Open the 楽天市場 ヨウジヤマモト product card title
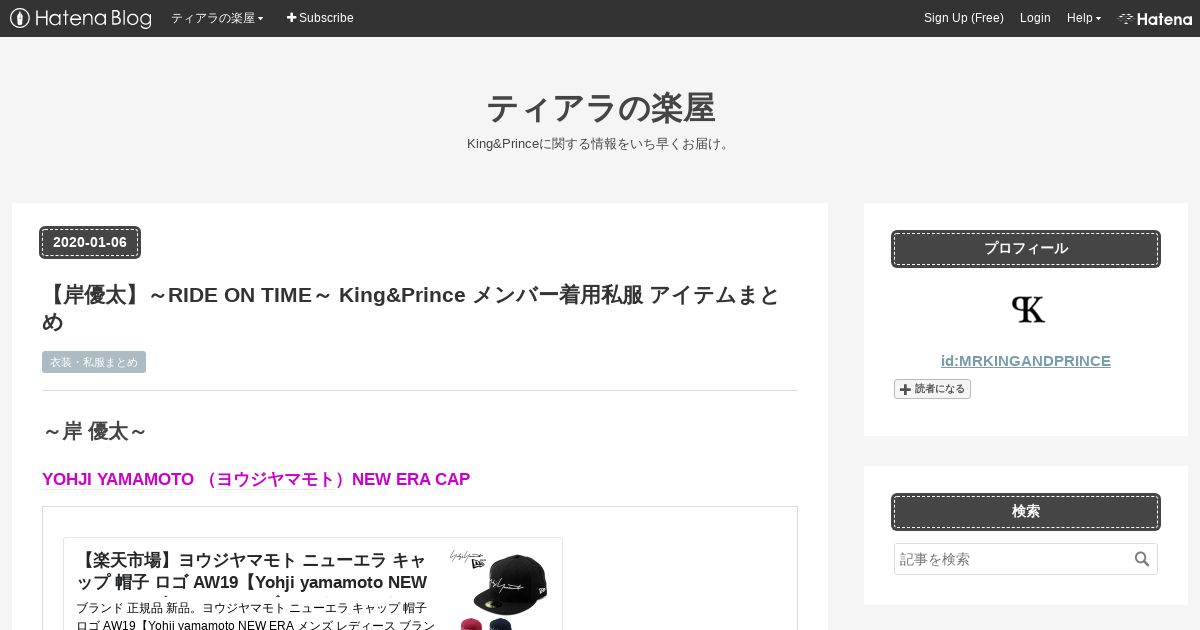This screenshot has height=630, width=1200. point(252,571)
